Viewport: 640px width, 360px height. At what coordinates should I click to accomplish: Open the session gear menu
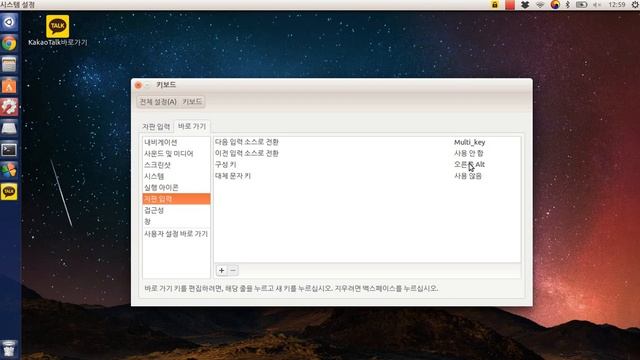(x=635, y=4)
